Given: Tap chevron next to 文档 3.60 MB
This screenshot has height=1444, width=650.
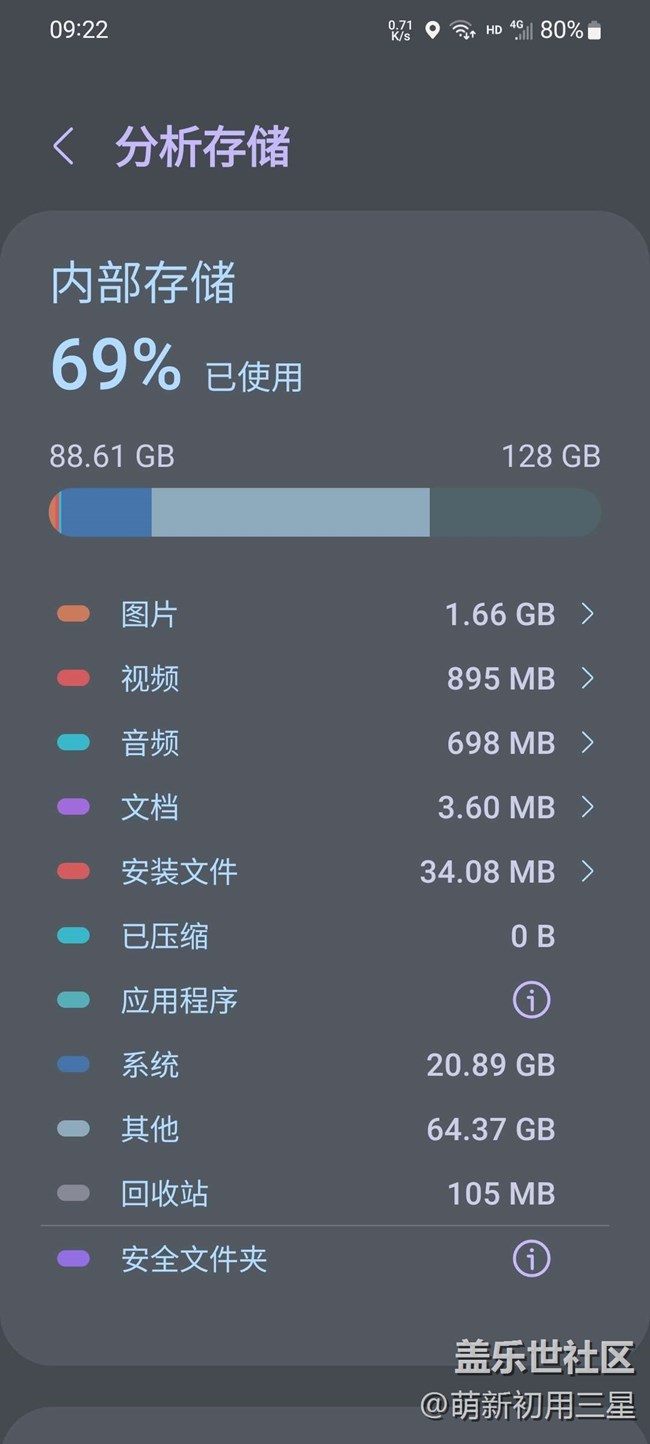Looking at the screenshot, I should 587,807.
